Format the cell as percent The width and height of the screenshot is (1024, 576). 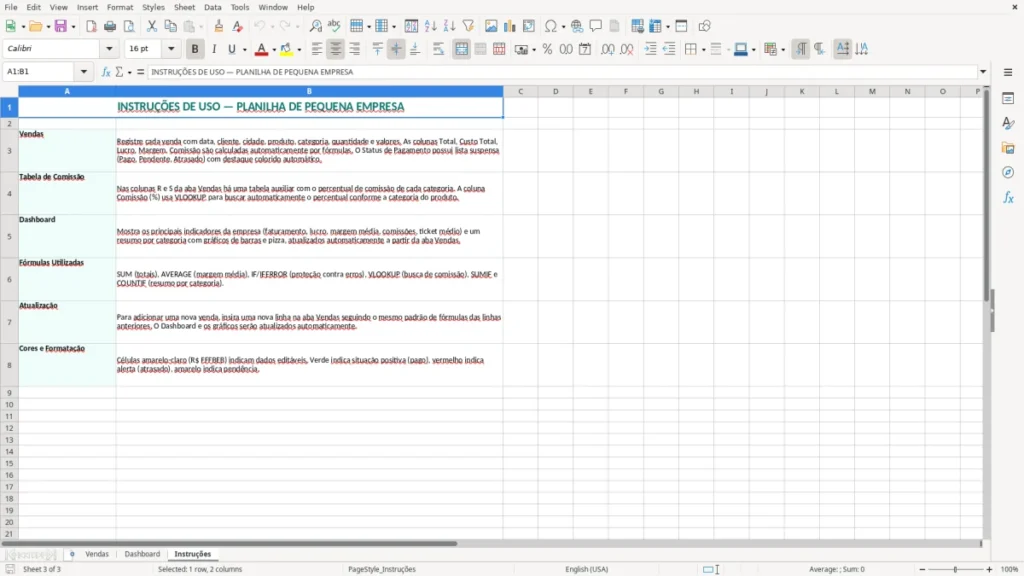(x=547, y=49)
